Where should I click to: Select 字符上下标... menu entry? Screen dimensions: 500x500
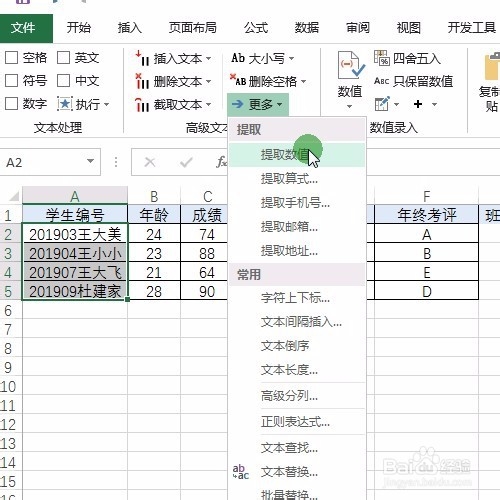(297, 298)
